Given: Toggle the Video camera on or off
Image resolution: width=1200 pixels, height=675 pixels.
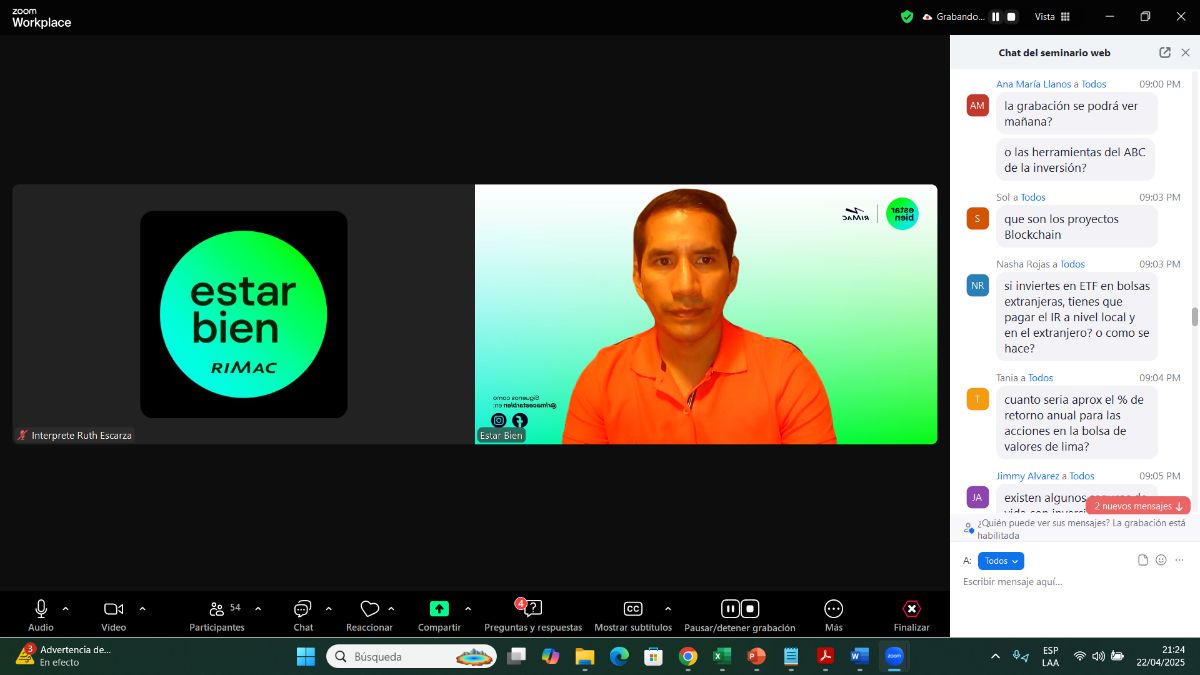Looking at the screenshot, I should click(113, 609).
